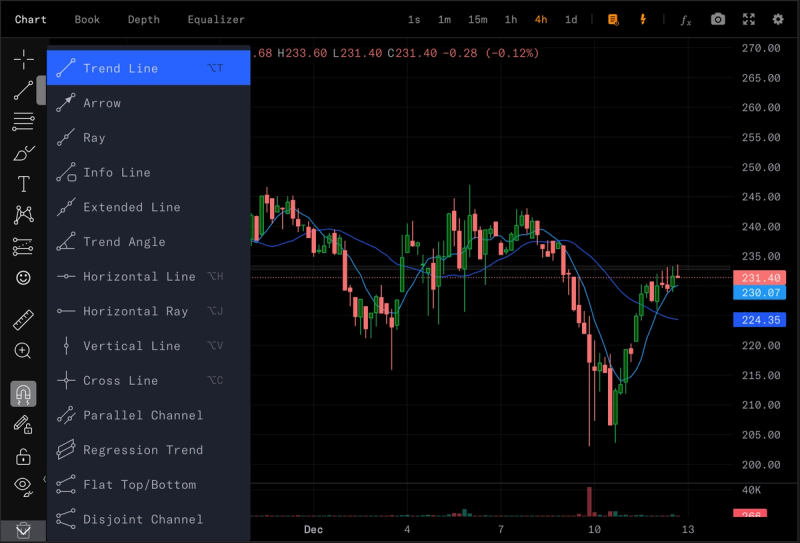Image resolution: width=800 pixels, height=543 pixels.
Task: Toggle hide all drawings eye icon
Action: tap(23, 486)
